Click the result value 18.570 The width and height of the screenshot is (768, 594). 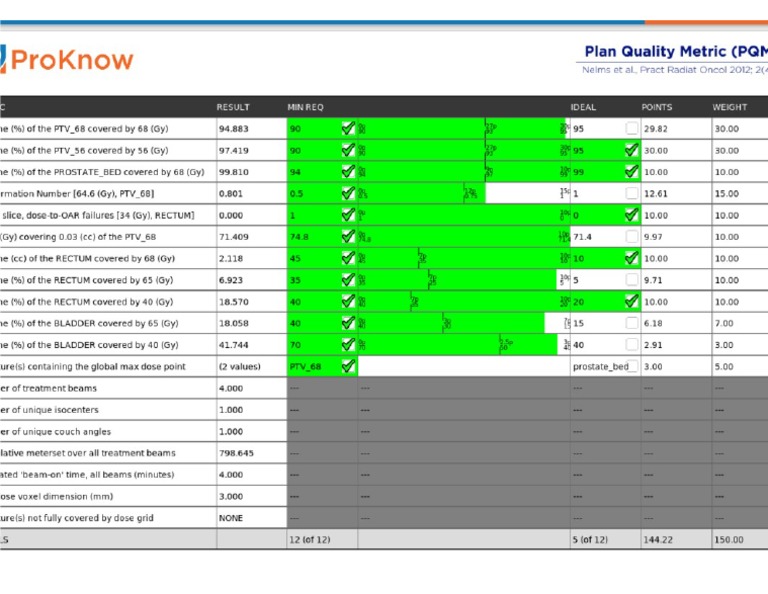233,302
